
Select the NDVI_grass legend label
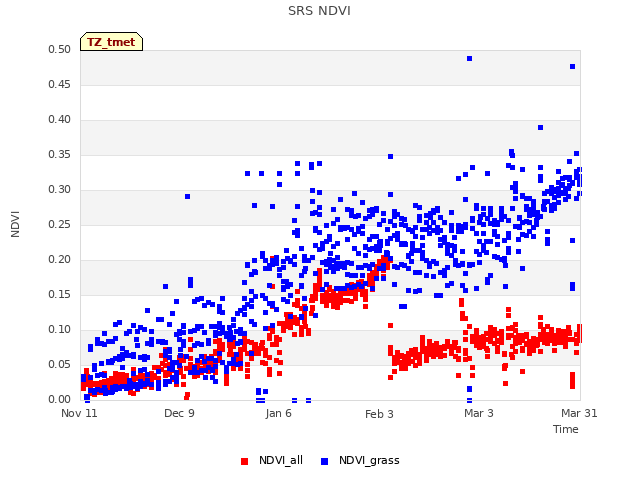click(369, 460)
